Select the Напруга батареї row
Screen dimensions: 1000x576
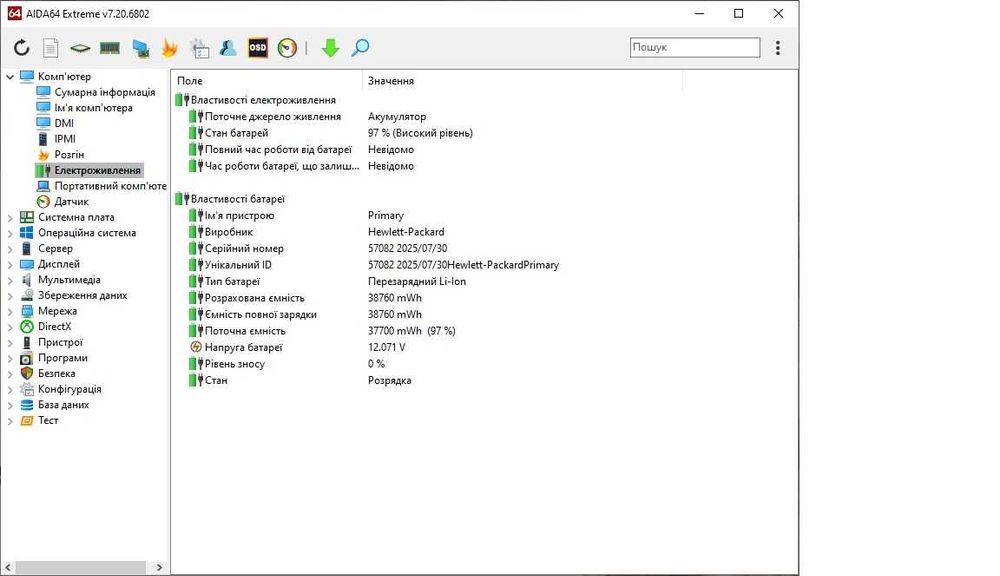243,348
